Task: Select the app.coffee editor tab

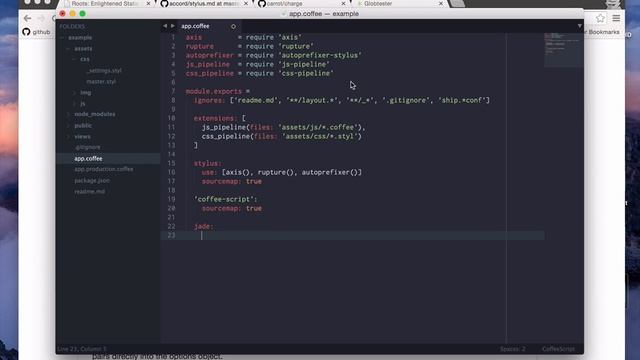Action: pos(195,26)
